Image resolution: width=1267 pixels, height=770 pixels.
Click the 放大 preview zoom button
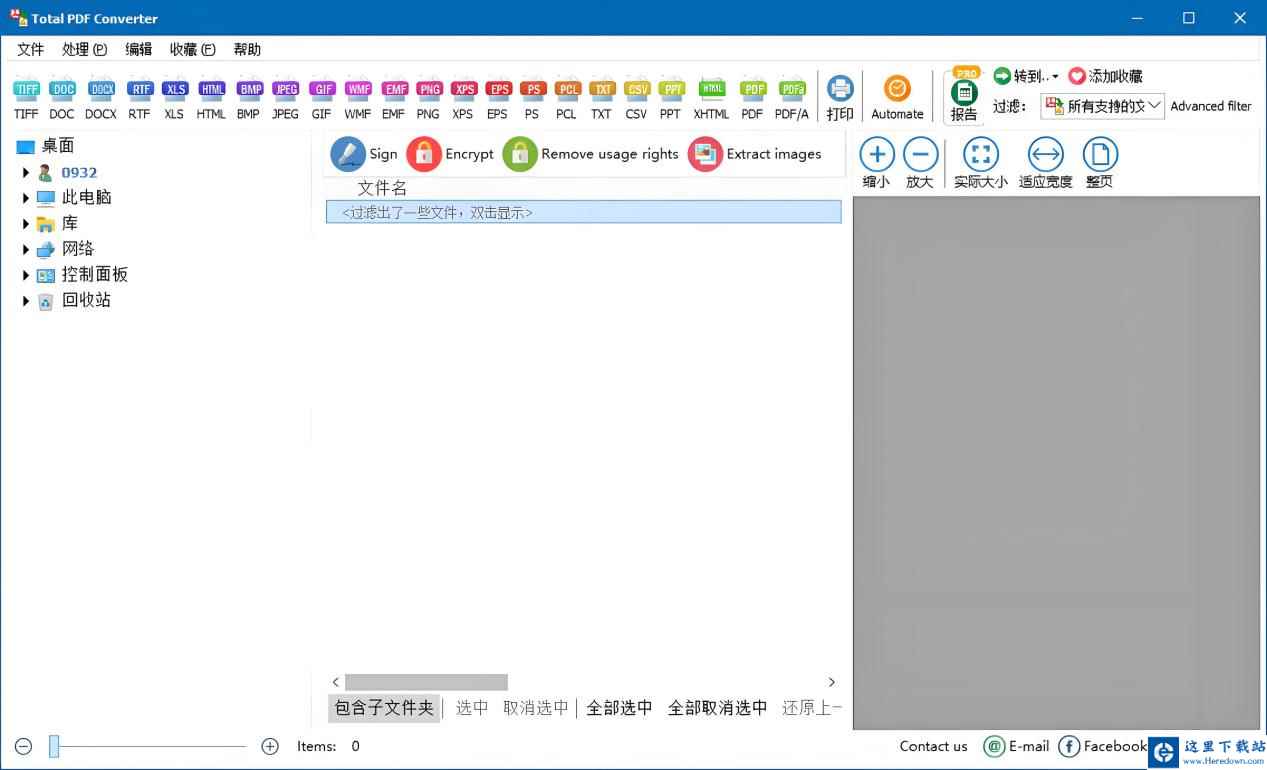920,164
